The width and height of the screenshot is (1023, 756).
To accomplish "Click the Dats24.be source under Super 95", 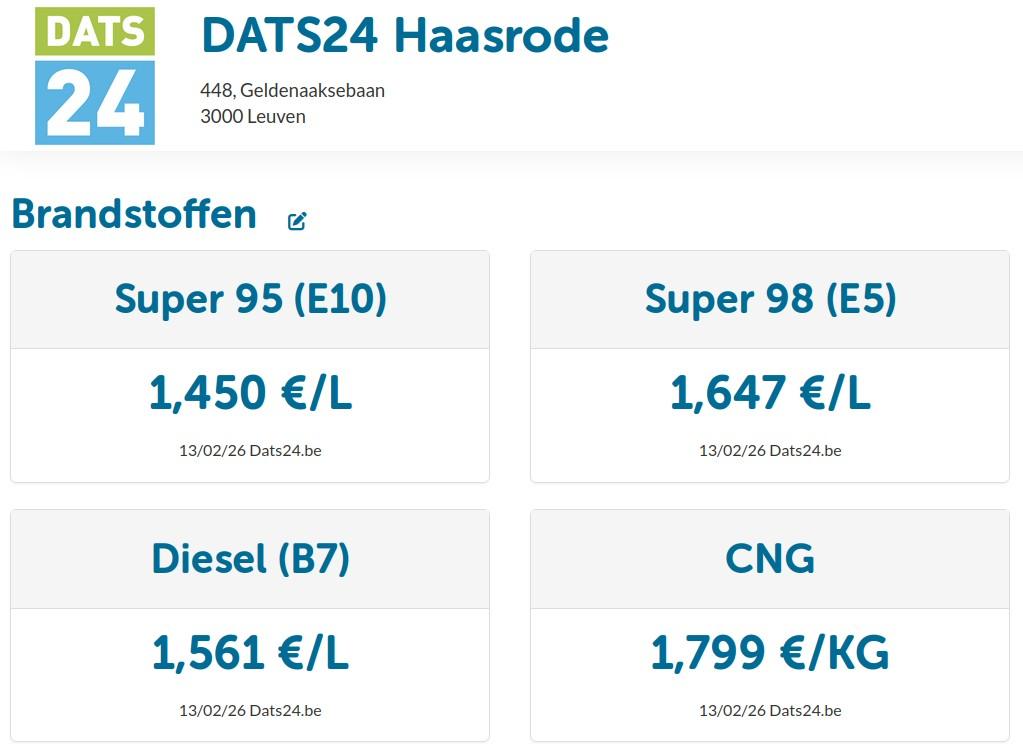I will coord(285,451).
